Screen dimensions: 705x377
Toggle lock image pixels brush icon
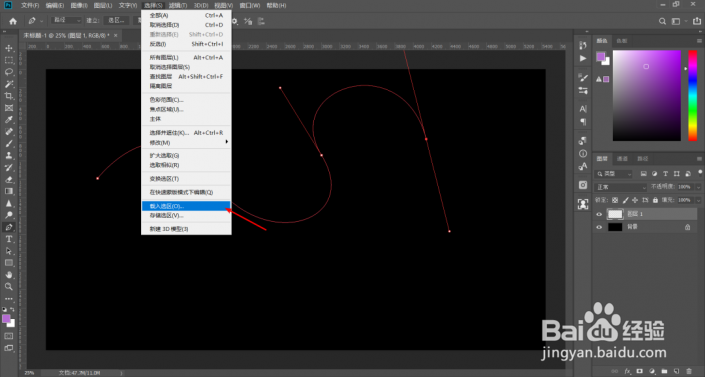[x=625, y=200]
